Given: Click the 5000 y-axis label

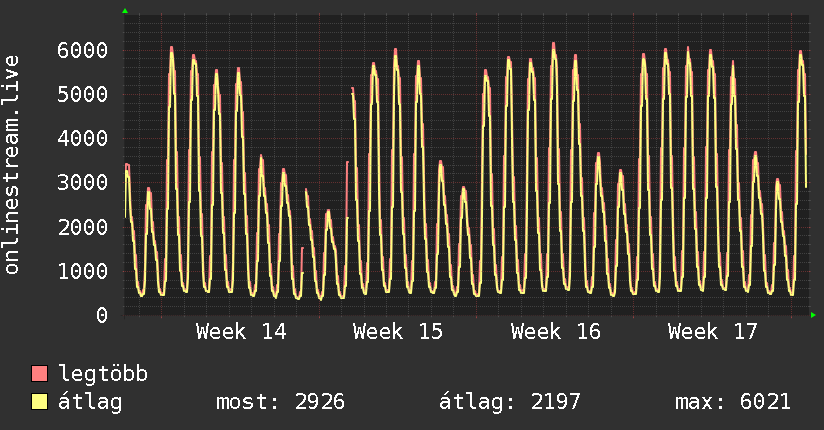Looking at the screenshot, I should [x=83, y=95].
